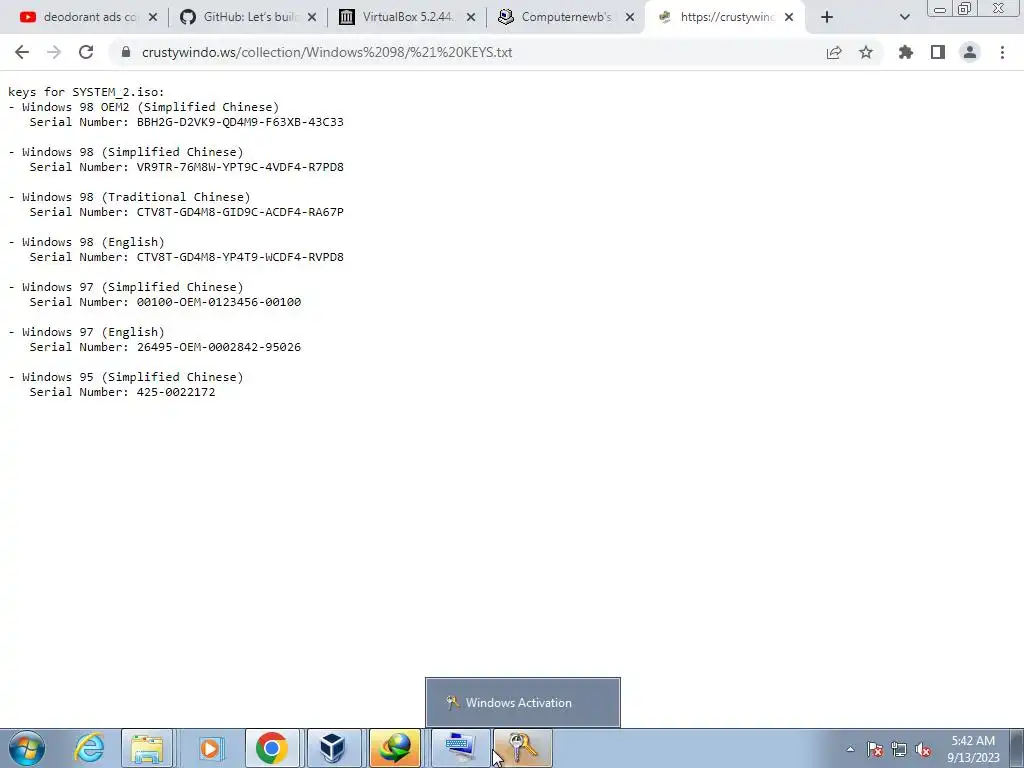The image size is (1024, 768).
Task: Click the forward navigation arrow
Action: pyautogui.click(x=54, y=52)
